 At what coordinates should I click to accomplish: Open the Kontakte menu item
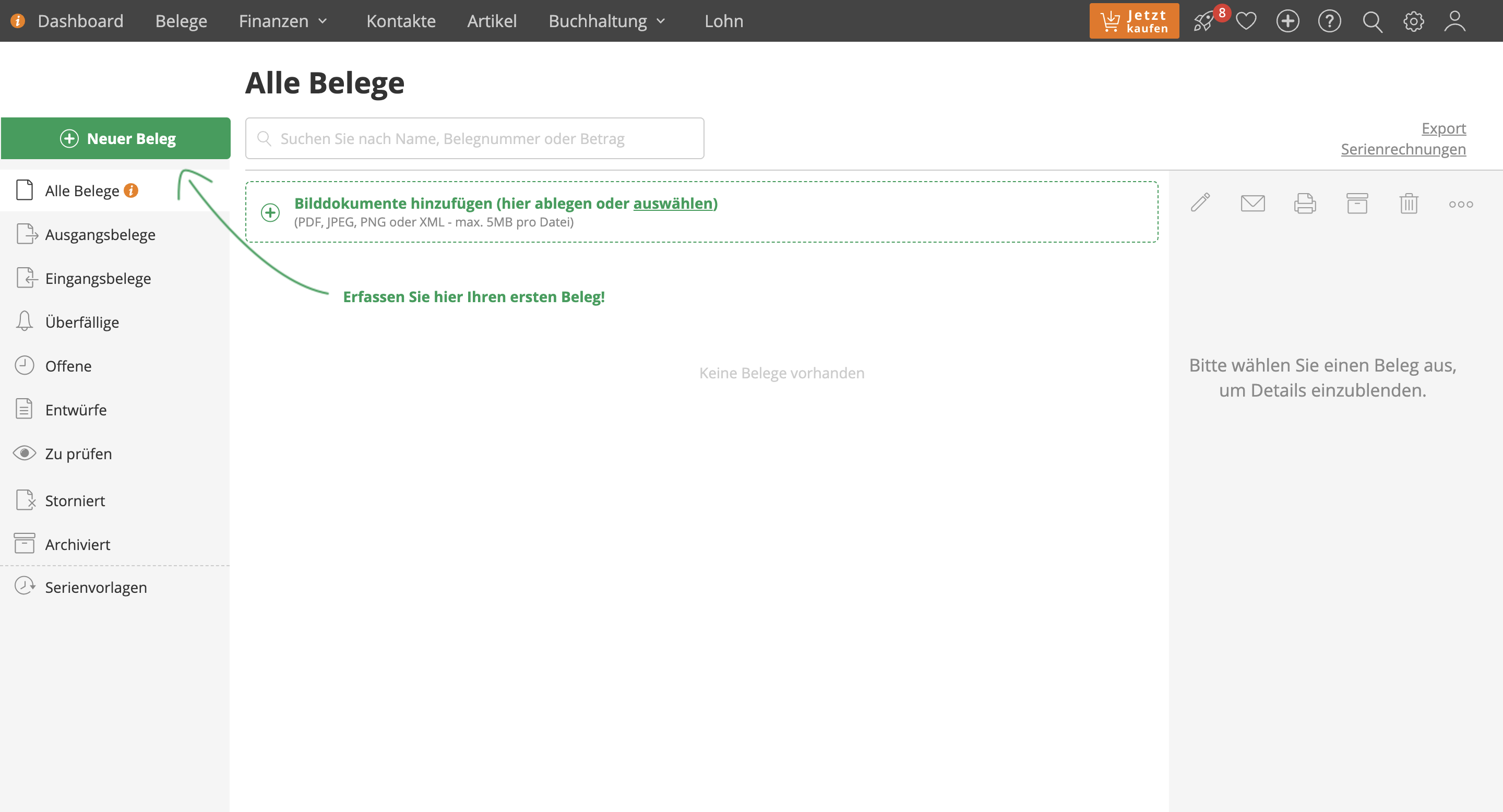coord(401,21)
